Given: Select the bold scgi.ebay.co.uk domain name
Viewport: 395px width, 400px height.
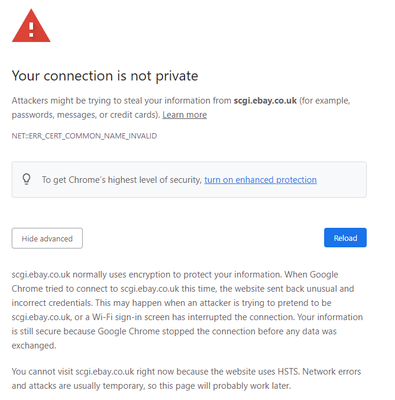Looking at the screenshot, I should pyautogui.click(x=265, y=101).
